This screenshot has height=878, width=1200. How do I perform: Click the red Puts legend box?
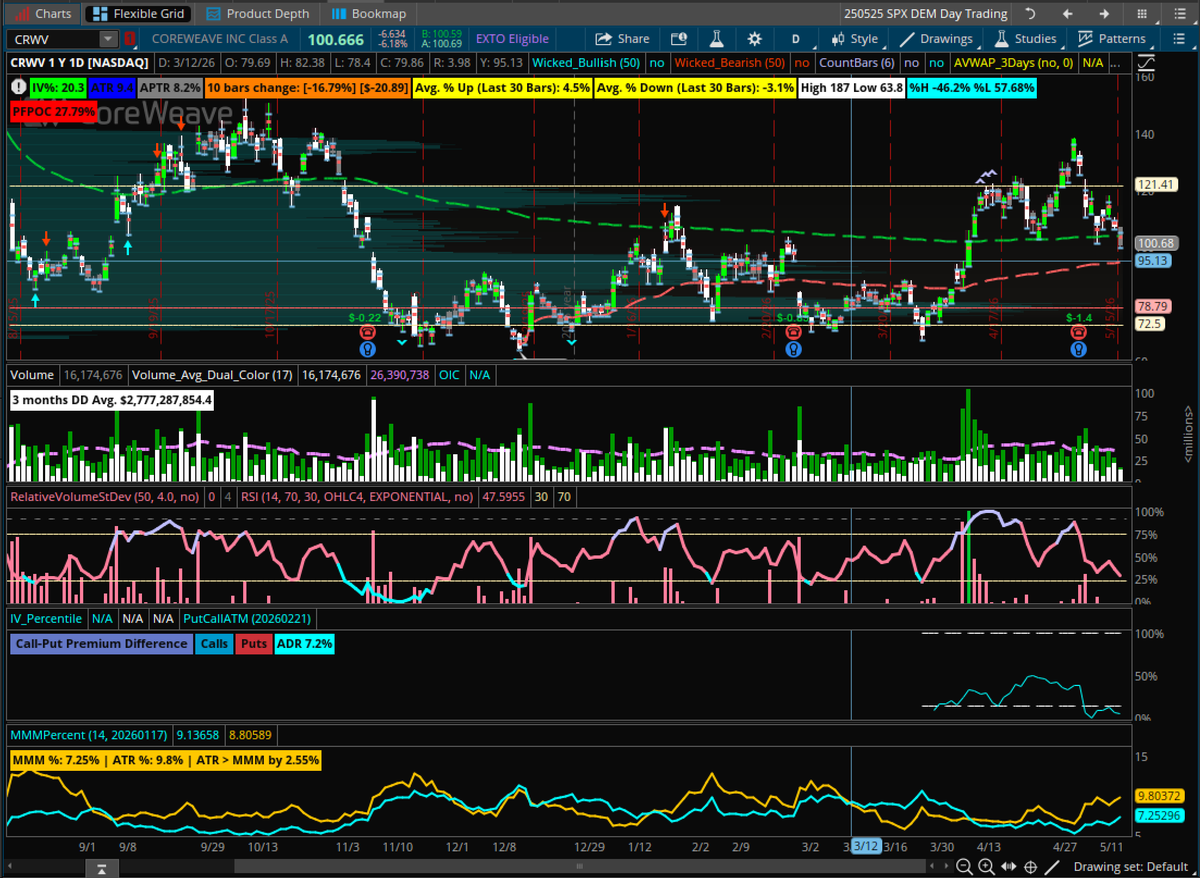(x=254, y=643)
